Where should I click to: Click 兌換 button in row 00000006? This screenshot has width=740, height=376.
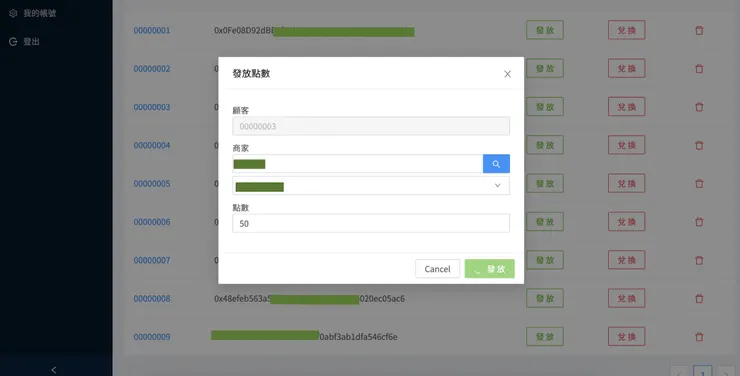tap(627, 222)
